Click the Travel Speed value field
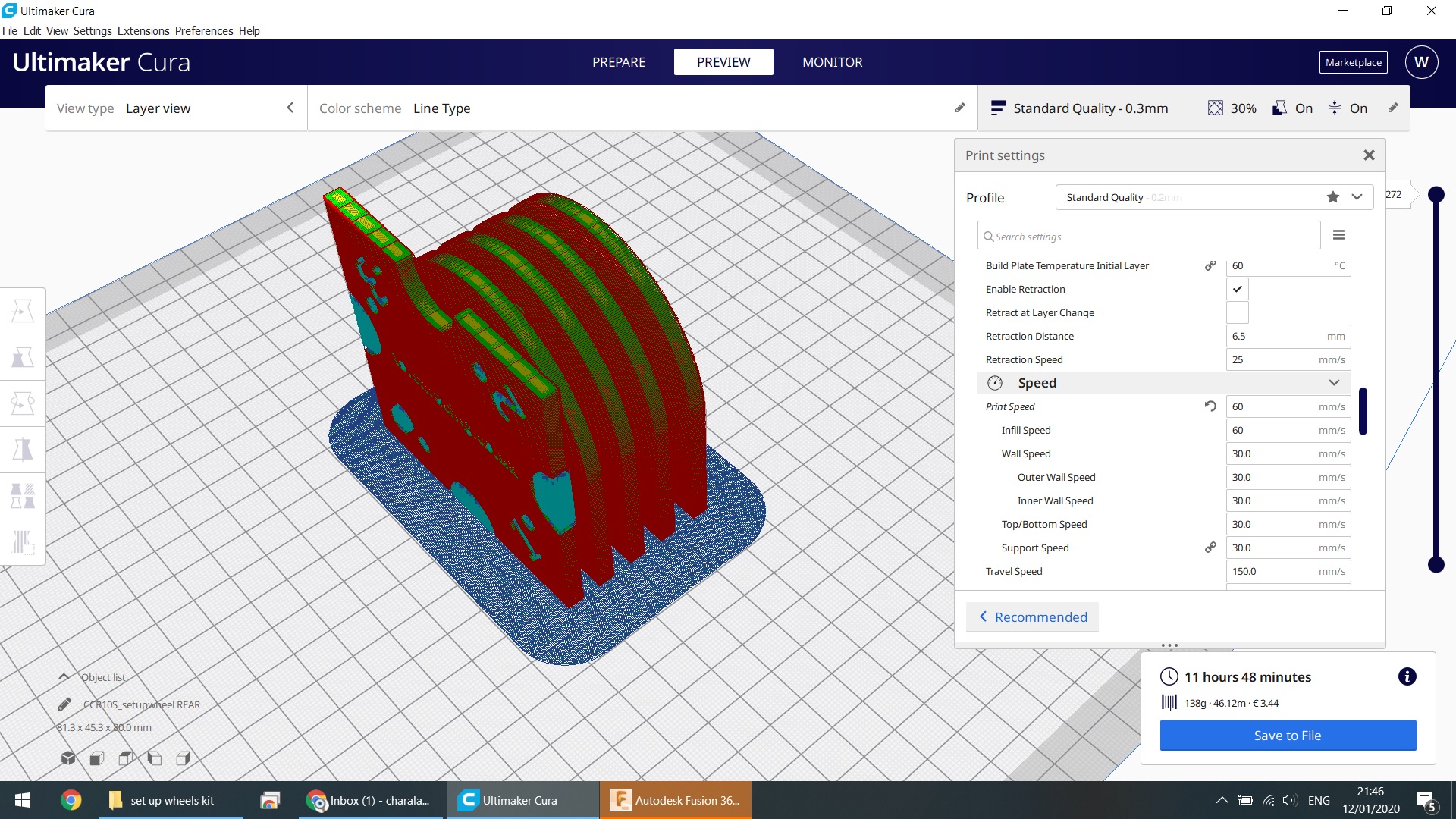Image resolution: width=1456 pixels, height=819 pixels. coord(1288,571)
